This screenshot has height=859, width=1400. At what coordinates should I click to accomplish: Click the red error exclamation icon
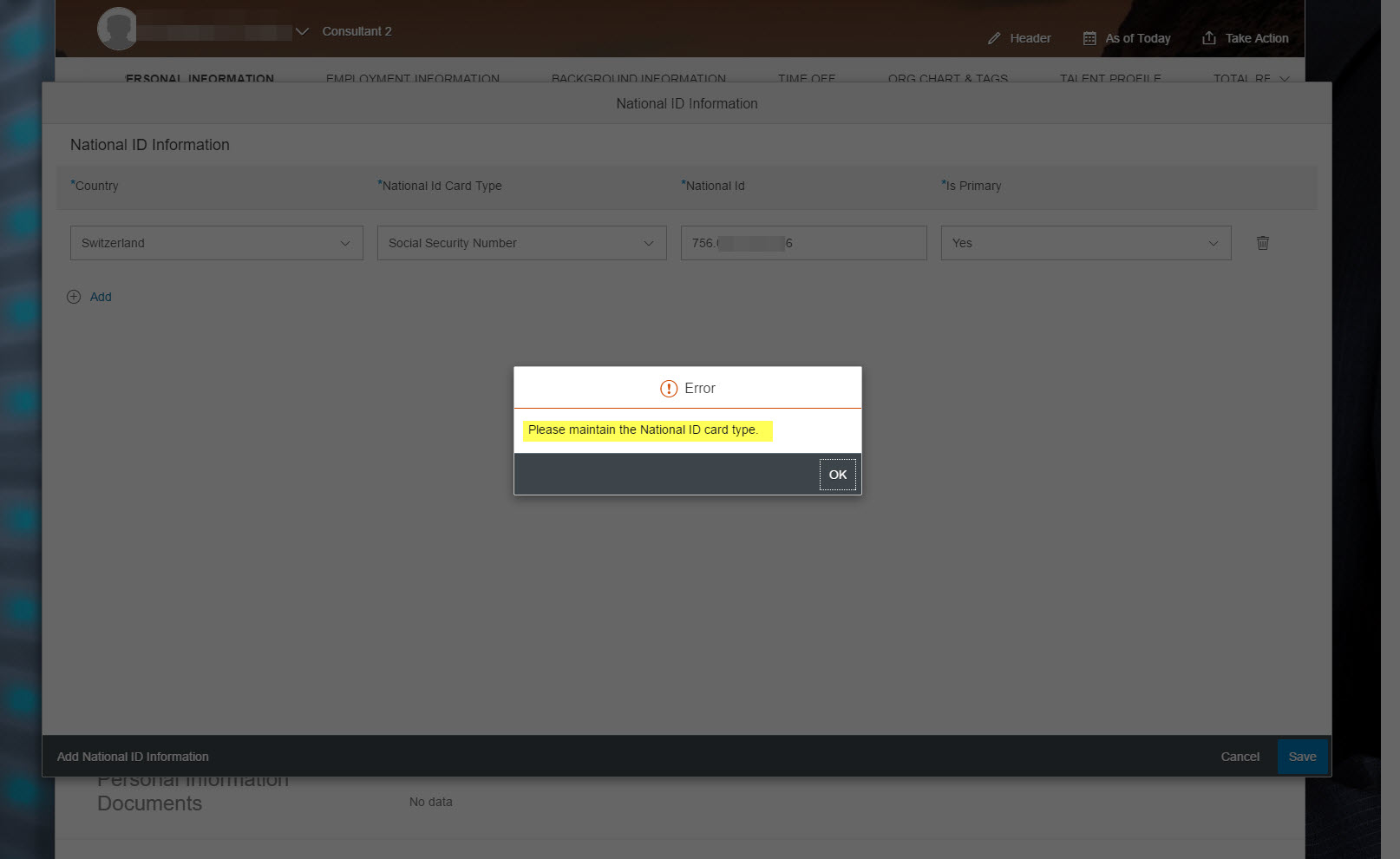point(669,389)
